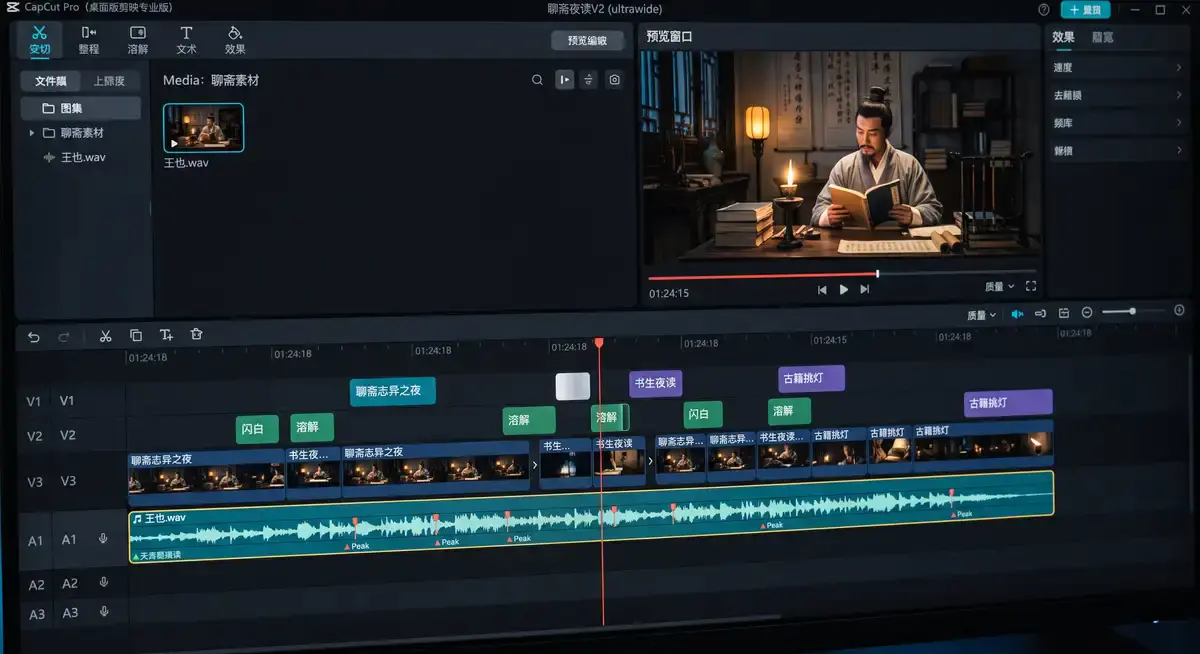Click the teal plus button in the title bar
Screen dimensions: 1200x654
point(1086,9)
